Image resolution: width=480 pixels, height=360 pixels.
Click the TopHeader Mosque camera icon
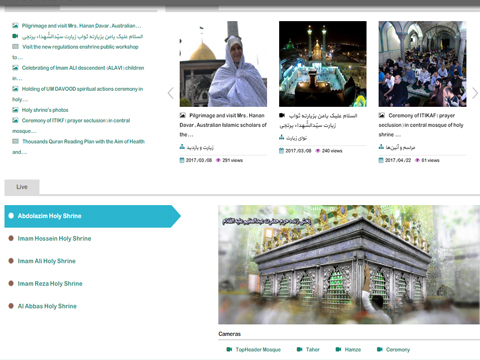click(229, 349)
